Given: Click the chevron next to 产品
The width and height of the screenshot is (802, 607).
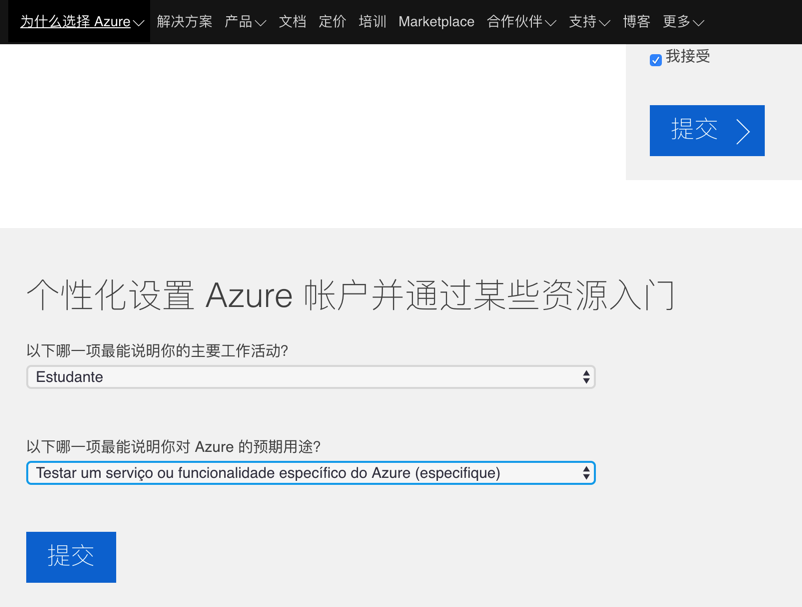Looking at the screenshot, I should click(260, 23).
